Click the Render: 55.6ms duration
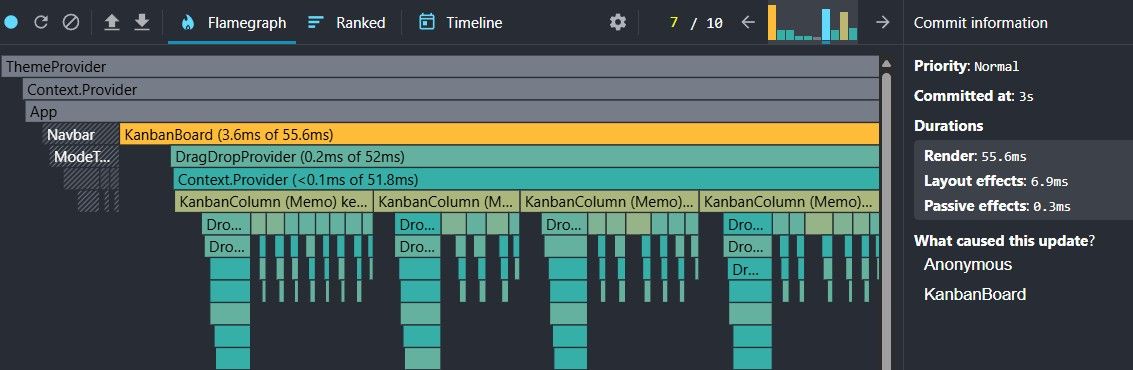Viewport: 1133px width, 370px height. point(975,156)
